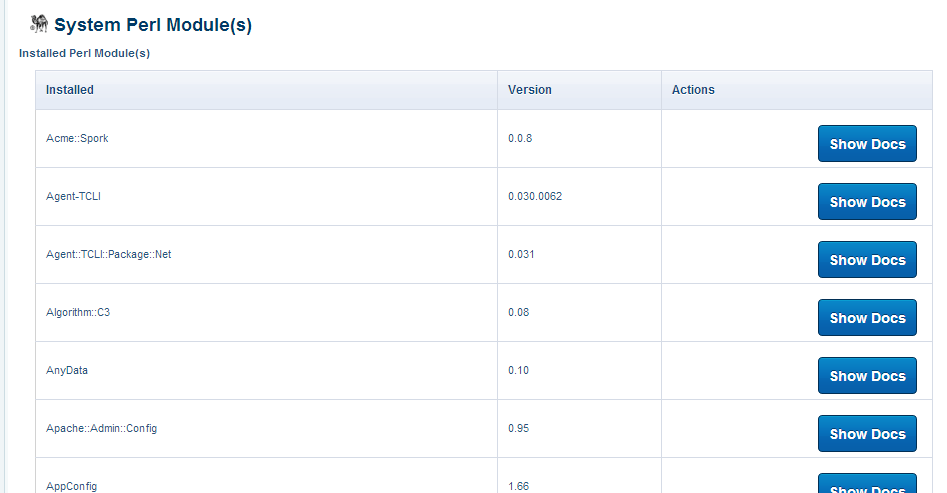The height and width of the screenshot is (493, 947).
Task: Click the AppConfig module name
Action: click(71, 486)
